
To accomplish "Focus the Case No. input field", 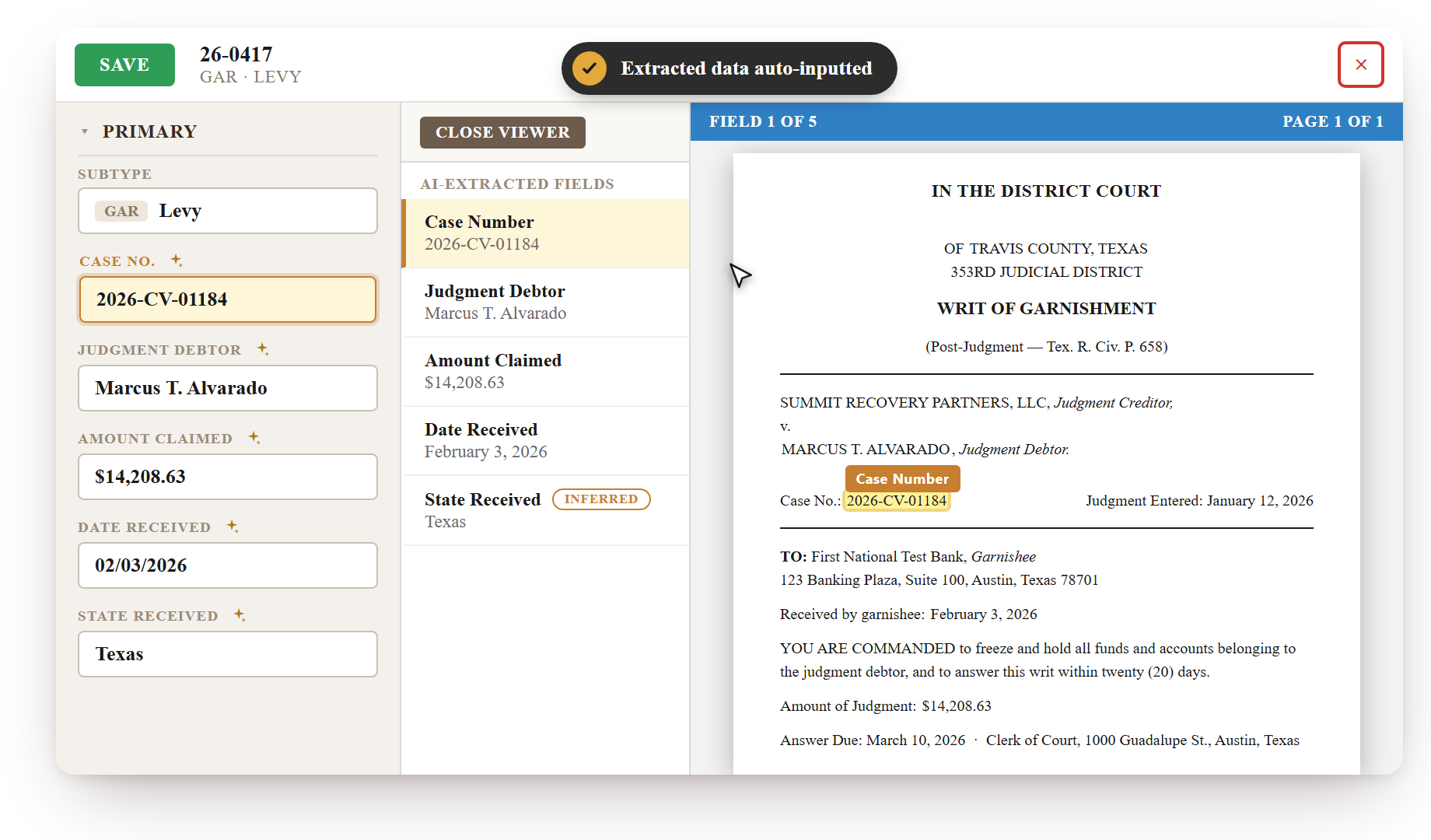I will [228, 299].
